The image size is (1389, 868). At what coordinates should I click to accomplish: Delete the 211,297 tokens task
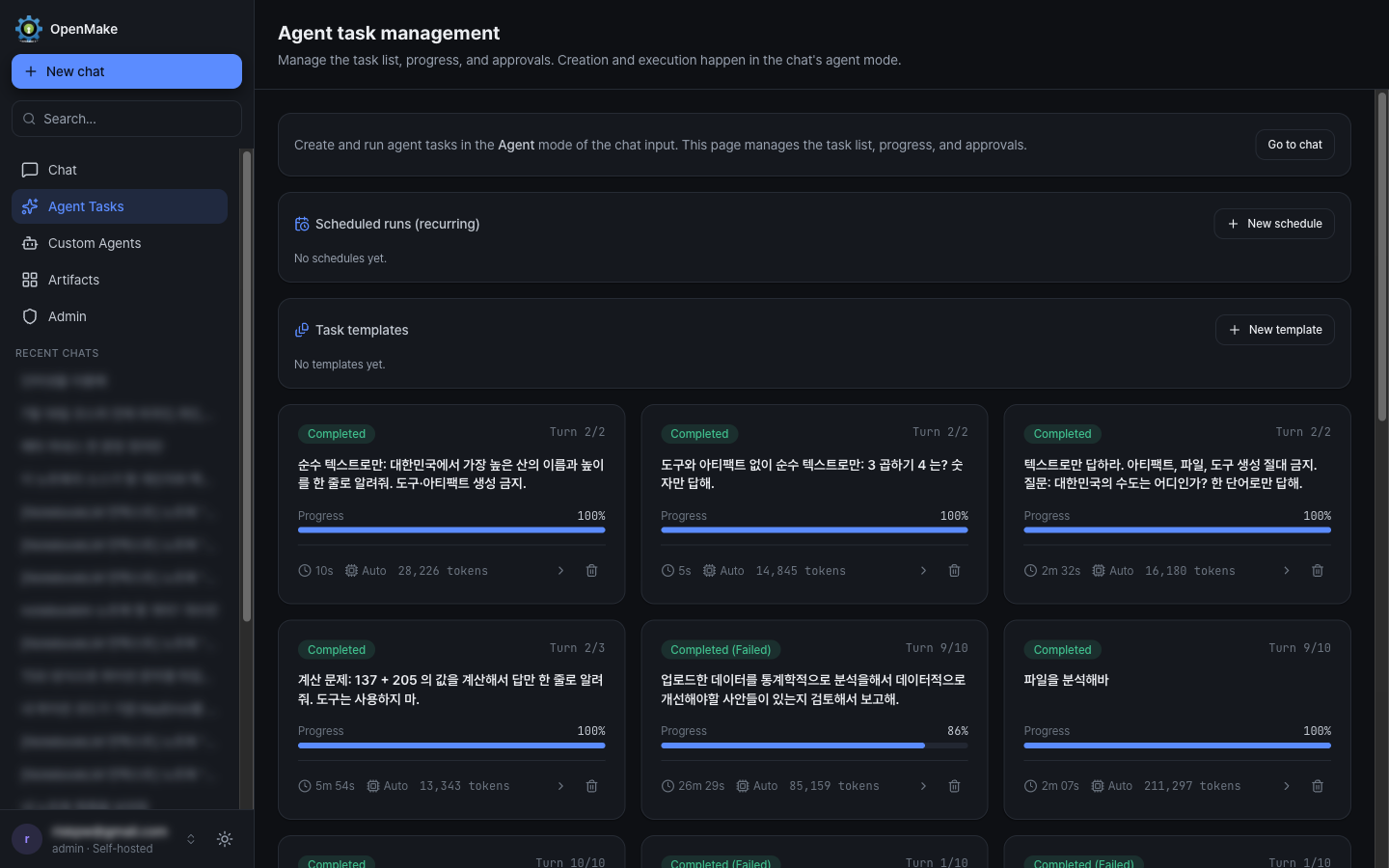(1318, 786)
